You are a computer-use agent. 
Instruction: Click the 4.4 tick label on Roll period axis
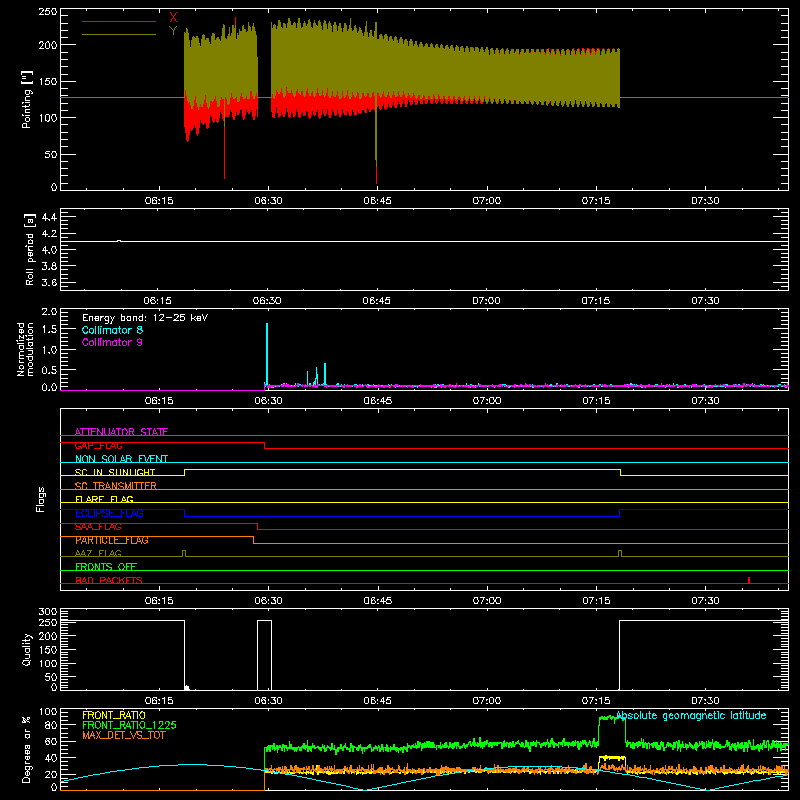coord(49,217)
